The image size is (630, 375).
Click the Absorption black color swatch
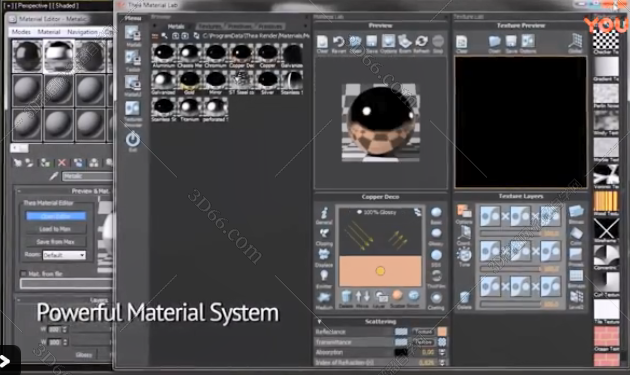click(401, 352)
